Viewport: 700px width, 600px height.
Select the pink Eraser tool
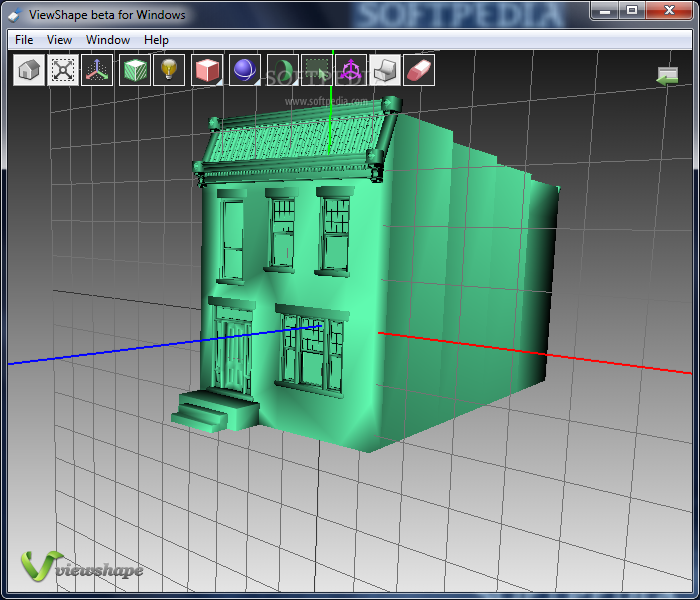419,70
